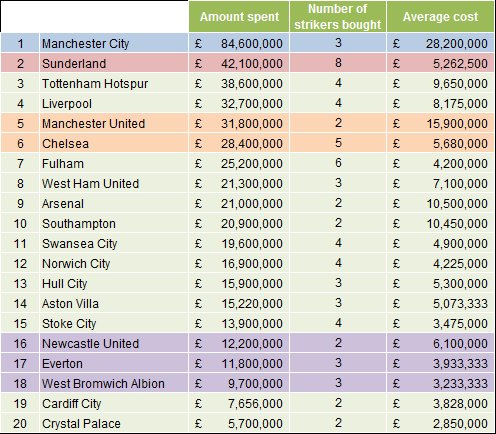Select Manchester United's strikers bought cell
Viewport: 496px width, 434px height.
coord(338,123)
